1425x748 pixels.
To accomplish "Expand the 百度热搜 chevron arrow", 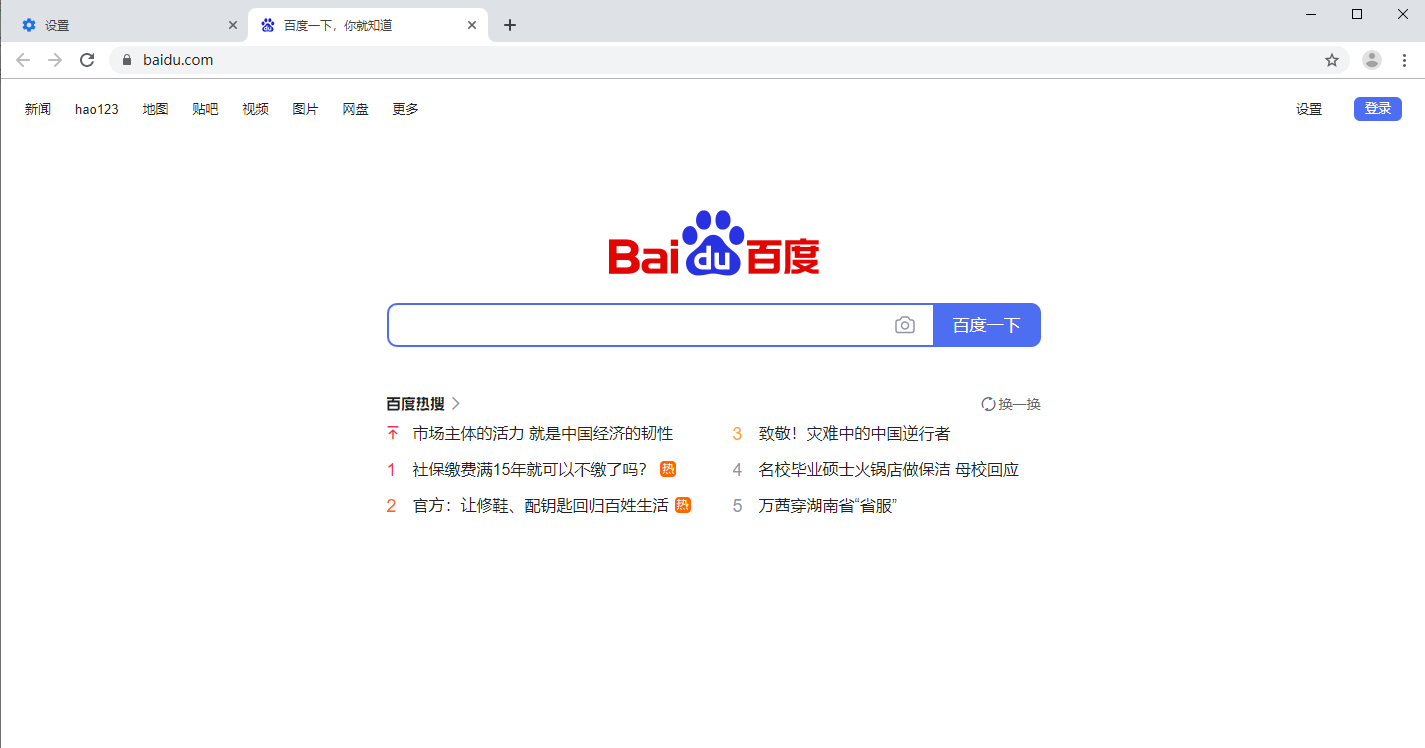I will [456, 404].
